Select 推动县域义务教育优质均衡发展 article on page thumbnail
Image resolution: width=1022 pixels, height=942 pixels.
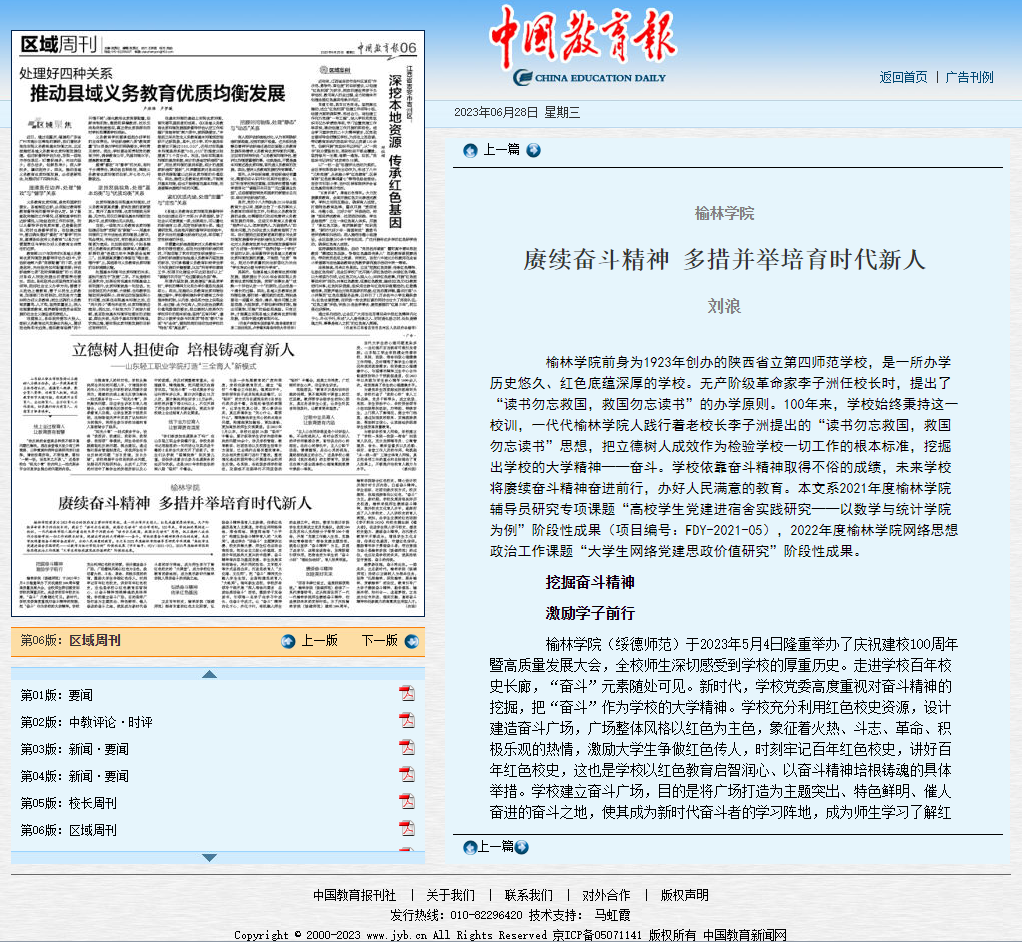click(158, 94)
